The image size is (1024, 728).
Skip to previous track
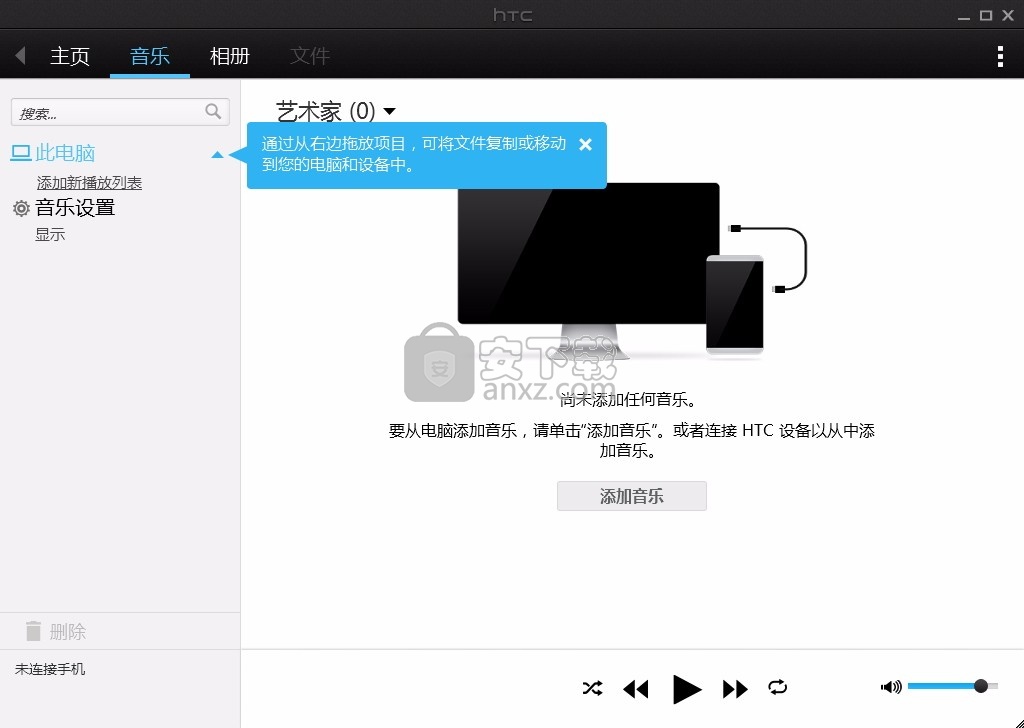tap(635, 689)
